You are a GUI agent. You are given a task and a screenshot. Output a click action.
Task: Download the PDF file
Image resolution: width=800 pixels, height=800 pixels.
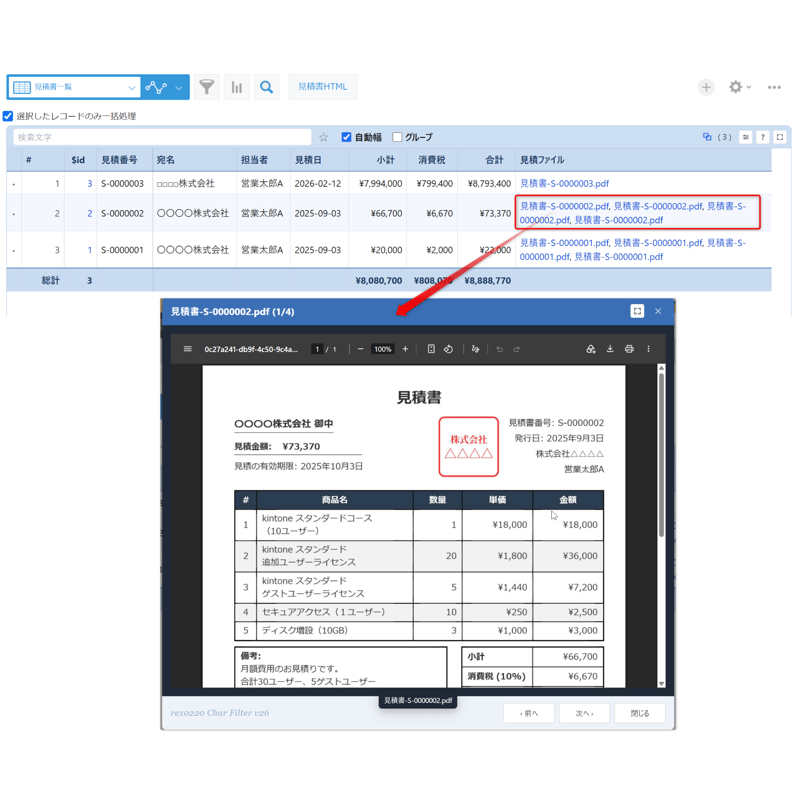click(x=610, y=349)
